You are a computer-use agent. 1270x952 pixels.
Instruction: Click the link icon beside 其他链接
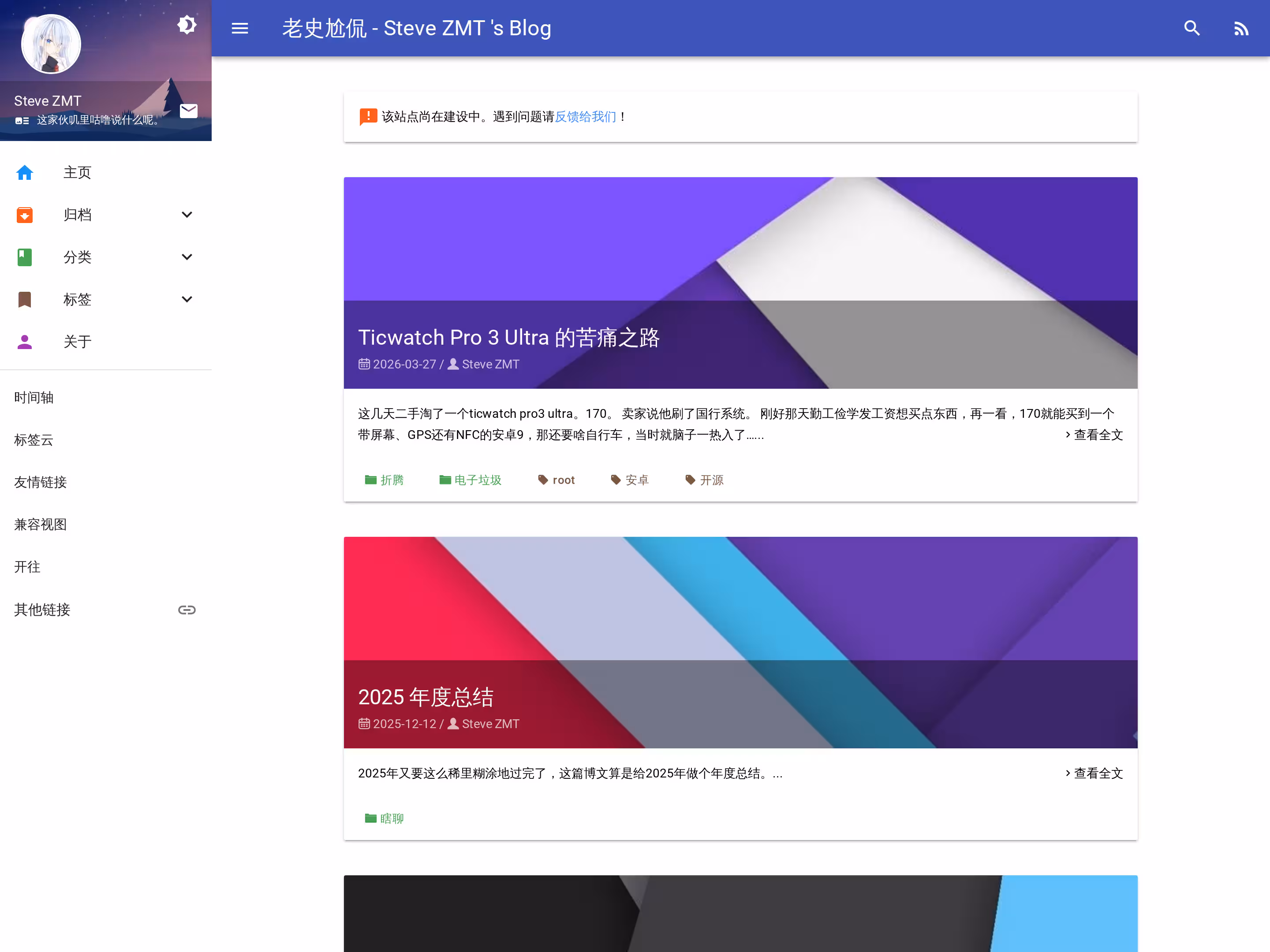(x=187, y=610)
